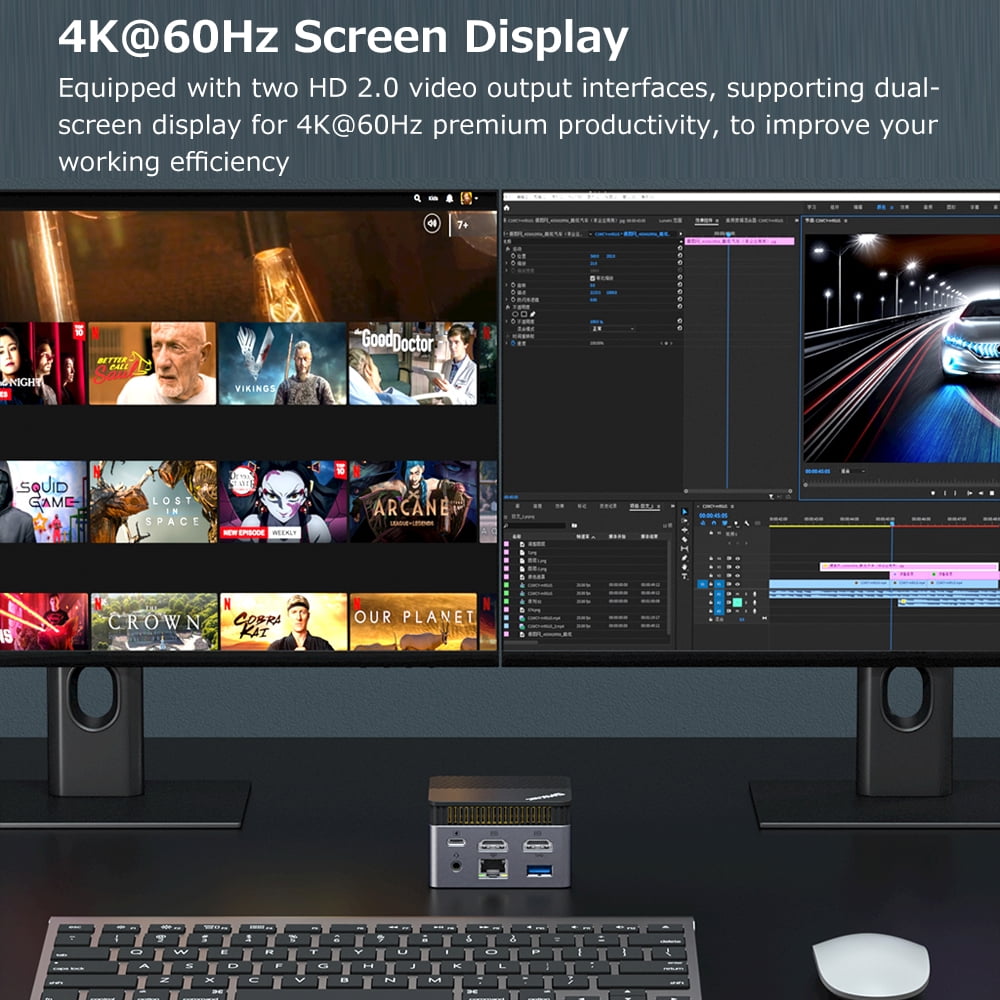Switch to the active blue workspace tab
This screenshot has height=1000, width=1000.
coord(882,207)
